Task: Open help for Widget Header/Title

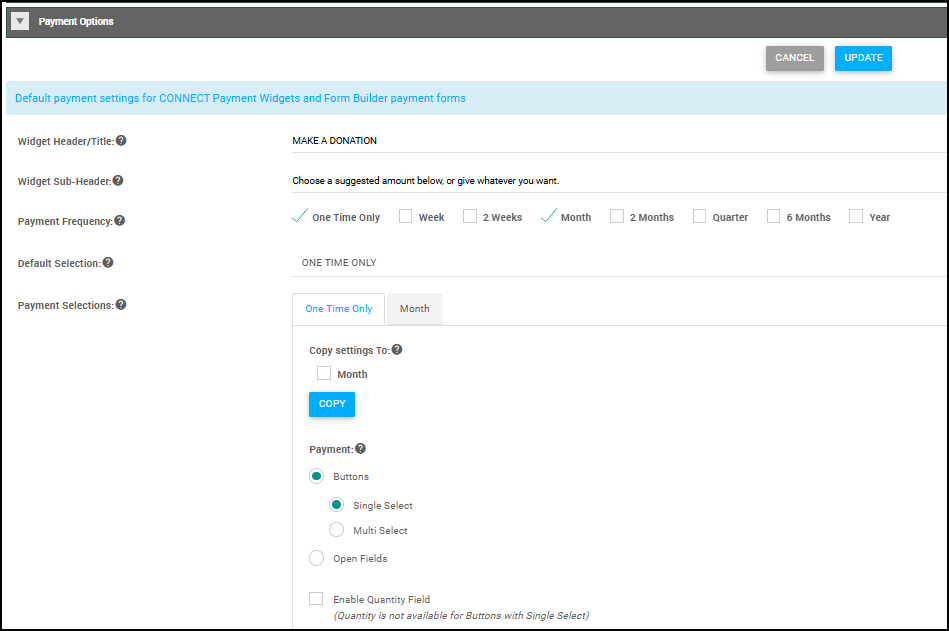Action: (121, 140)
